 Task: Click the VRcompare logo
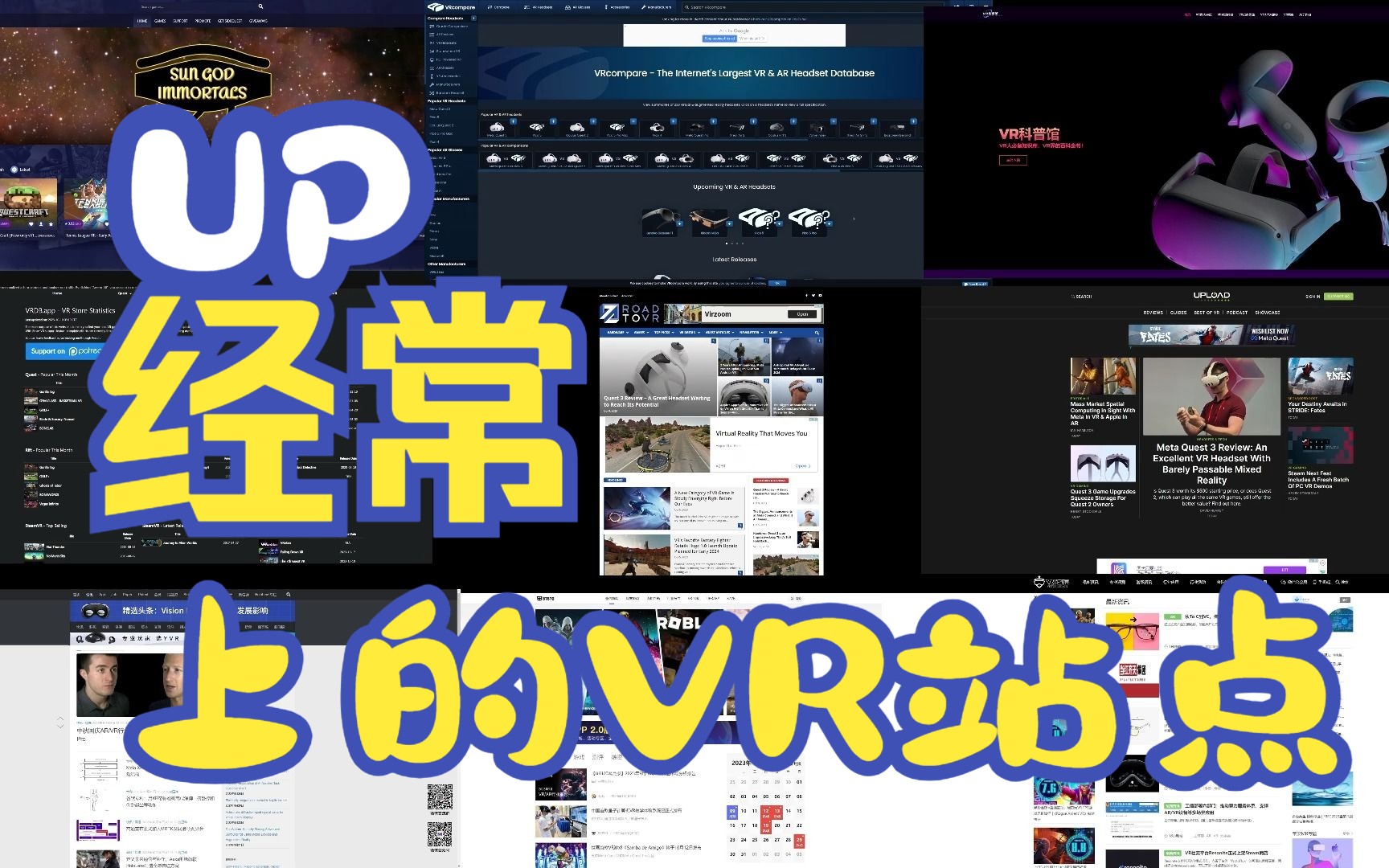pyautogui.click(x=451, y=7)
